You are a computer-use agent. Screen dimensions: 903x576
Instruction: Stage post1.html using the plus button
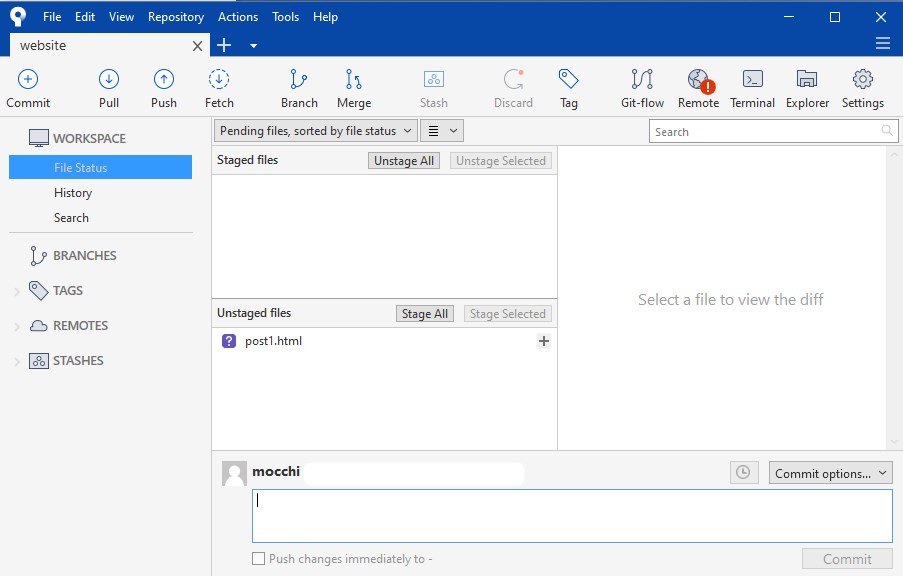click(x=544, y=341)
